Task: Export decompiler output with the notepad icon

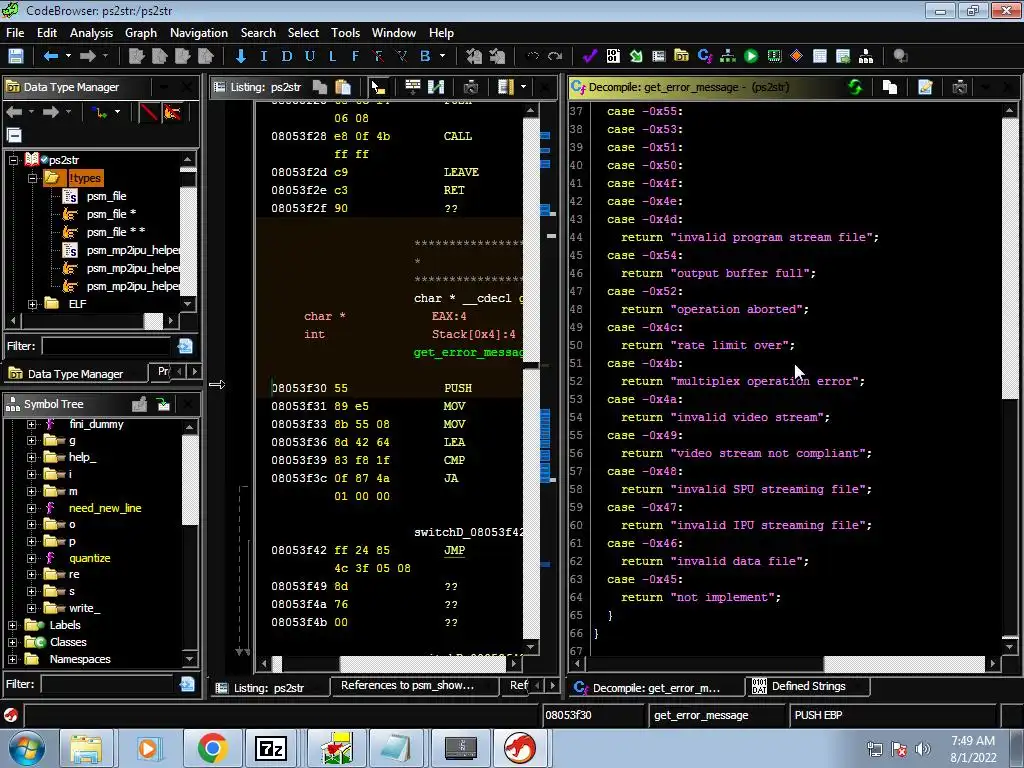Action: point(925,87)
